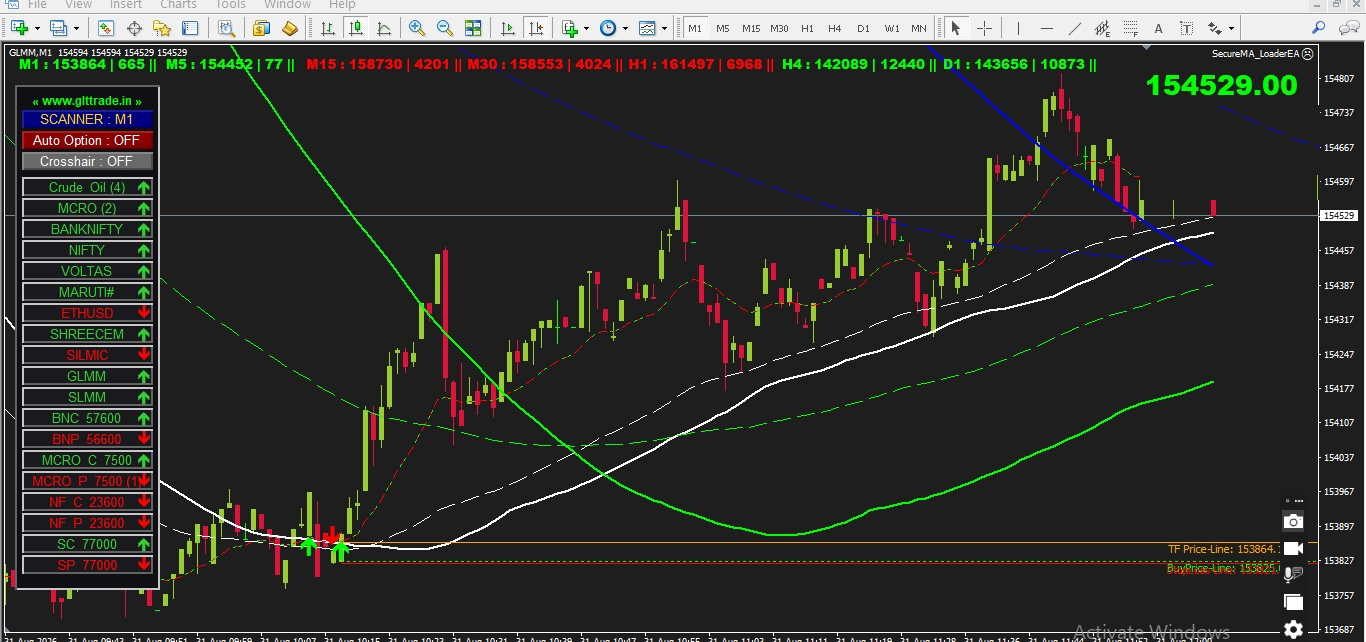Open a new chart with the toolbar icon
The image size is (1366, 642).
[19, 28]
